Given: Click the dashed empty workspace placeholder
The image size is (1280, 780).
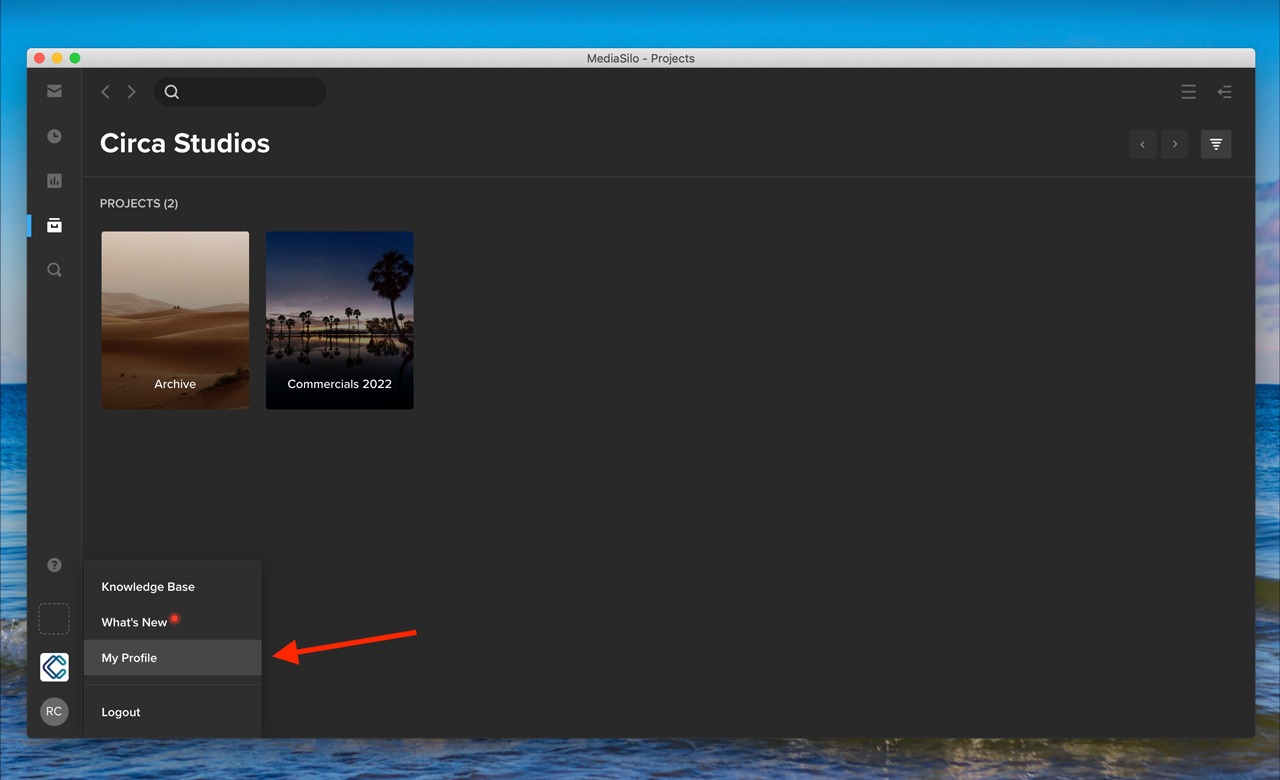Looking at the screenshot, I should pos(54,619).
